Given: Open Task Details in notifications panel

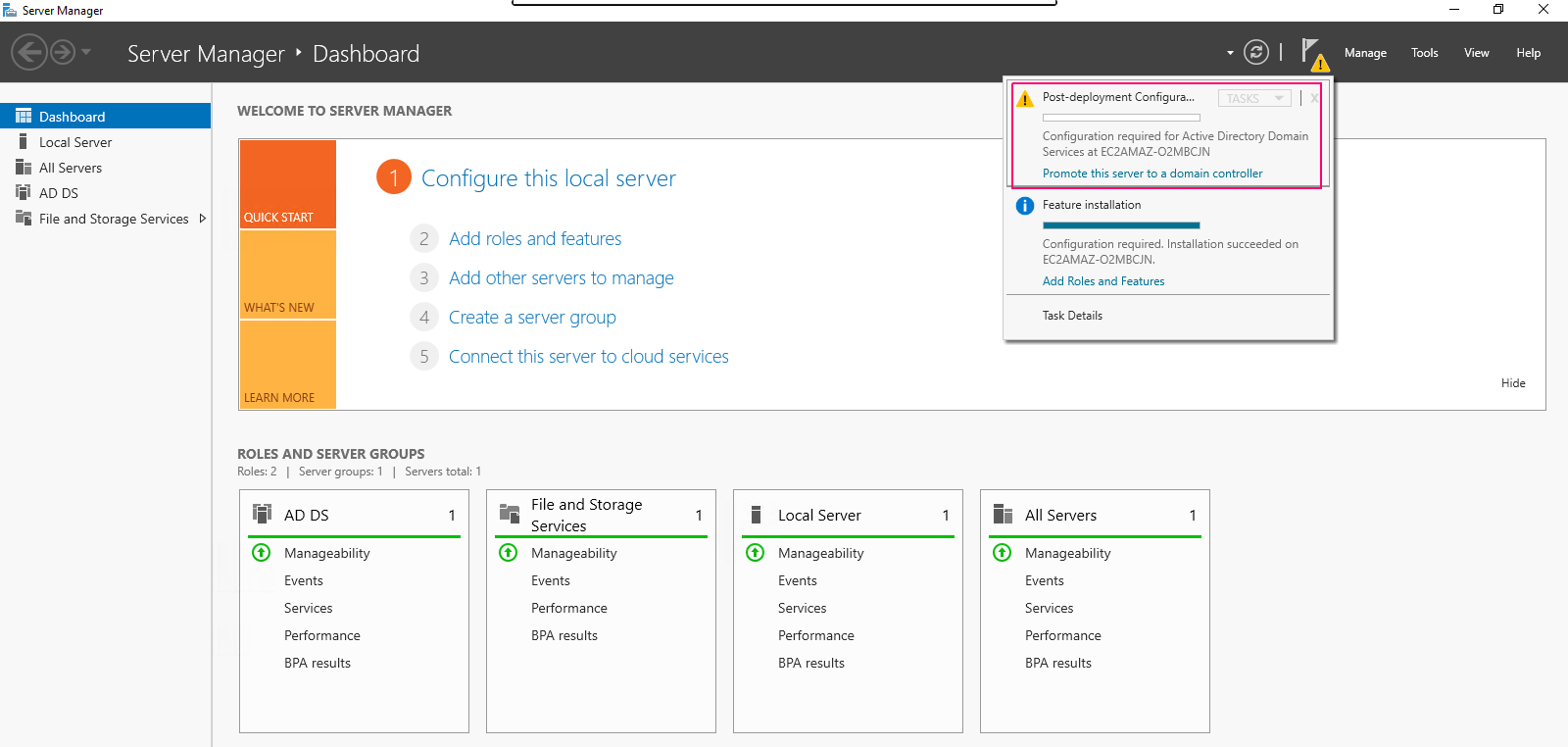Looking at the screenshot, I should pos(1072,316).
